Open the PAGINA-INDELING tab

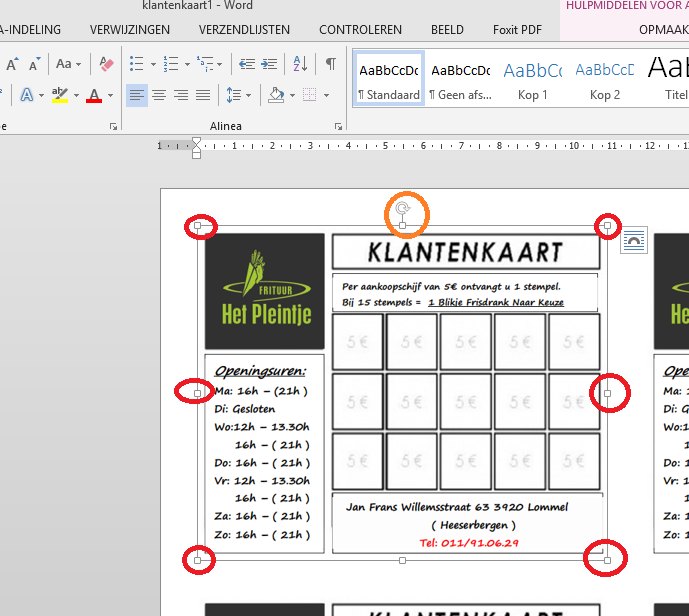tap(30, 30)
